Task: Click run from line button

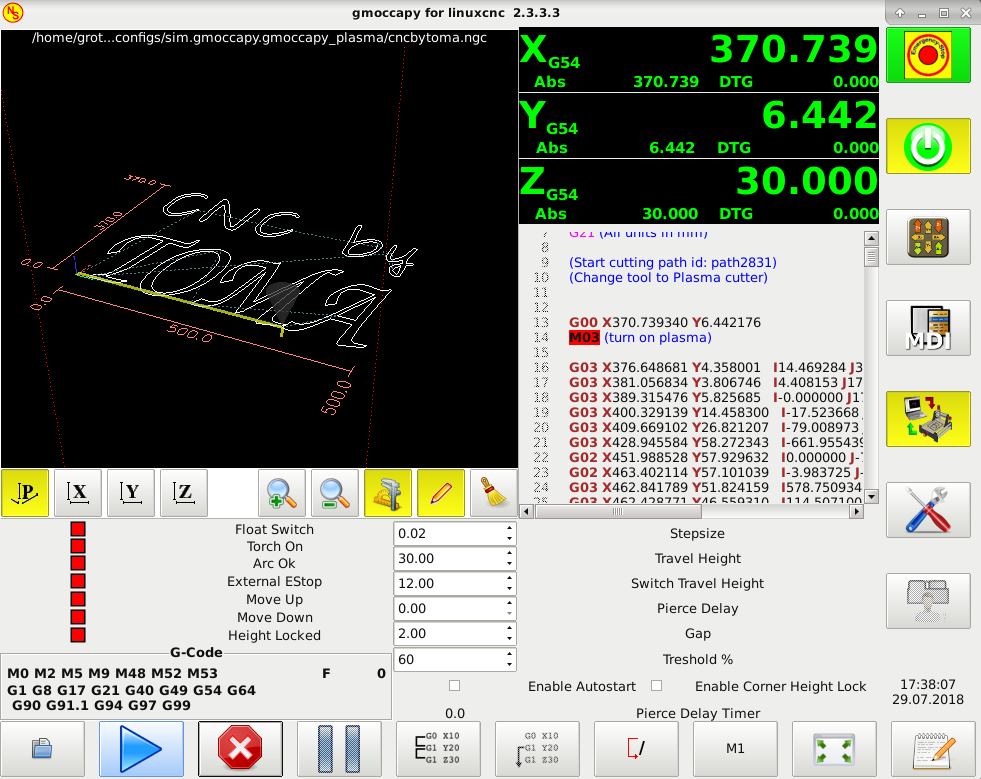Action: pyautogui.click(x=537, y=748)
